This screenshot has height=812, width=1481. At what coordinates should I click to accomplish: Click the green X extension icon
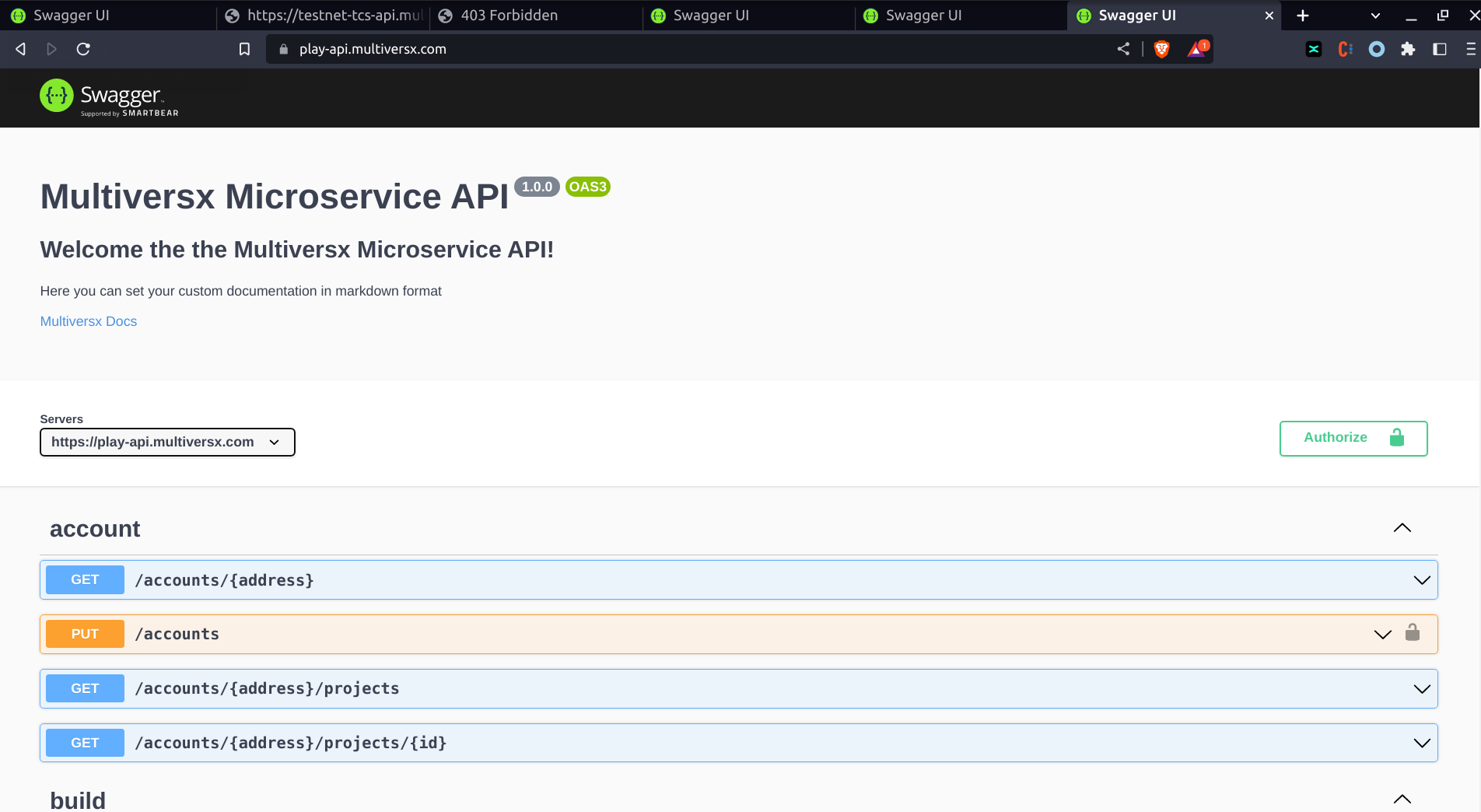(1314, 49)
